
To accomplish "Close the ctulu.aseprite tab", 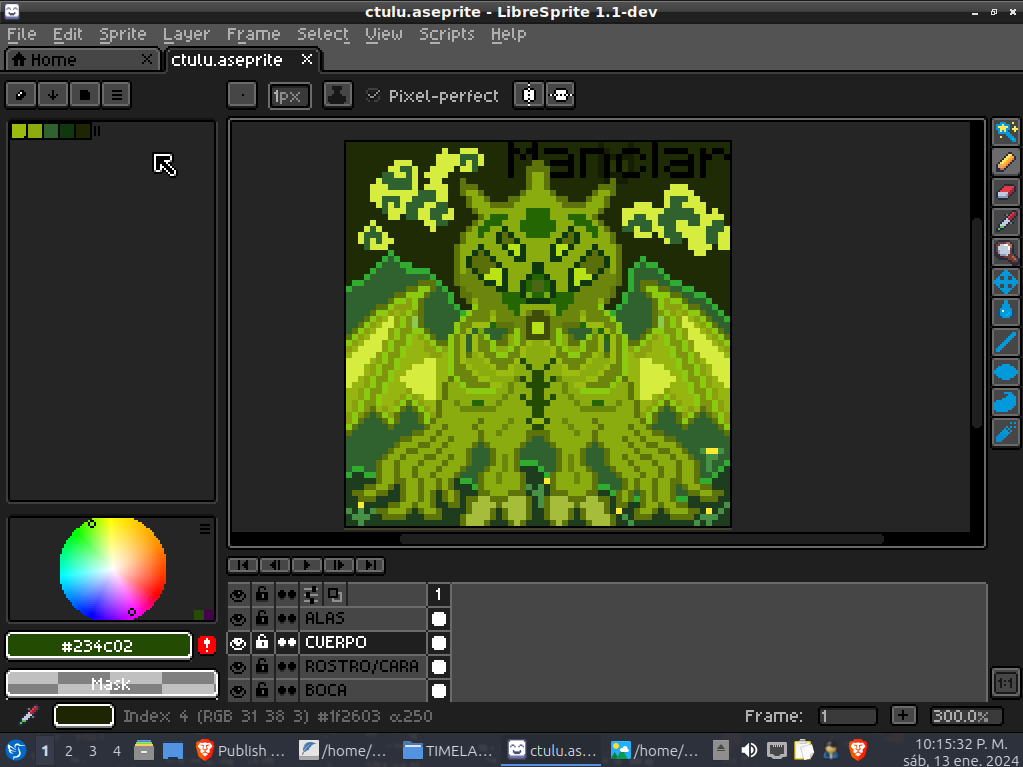I will [307, 59].
